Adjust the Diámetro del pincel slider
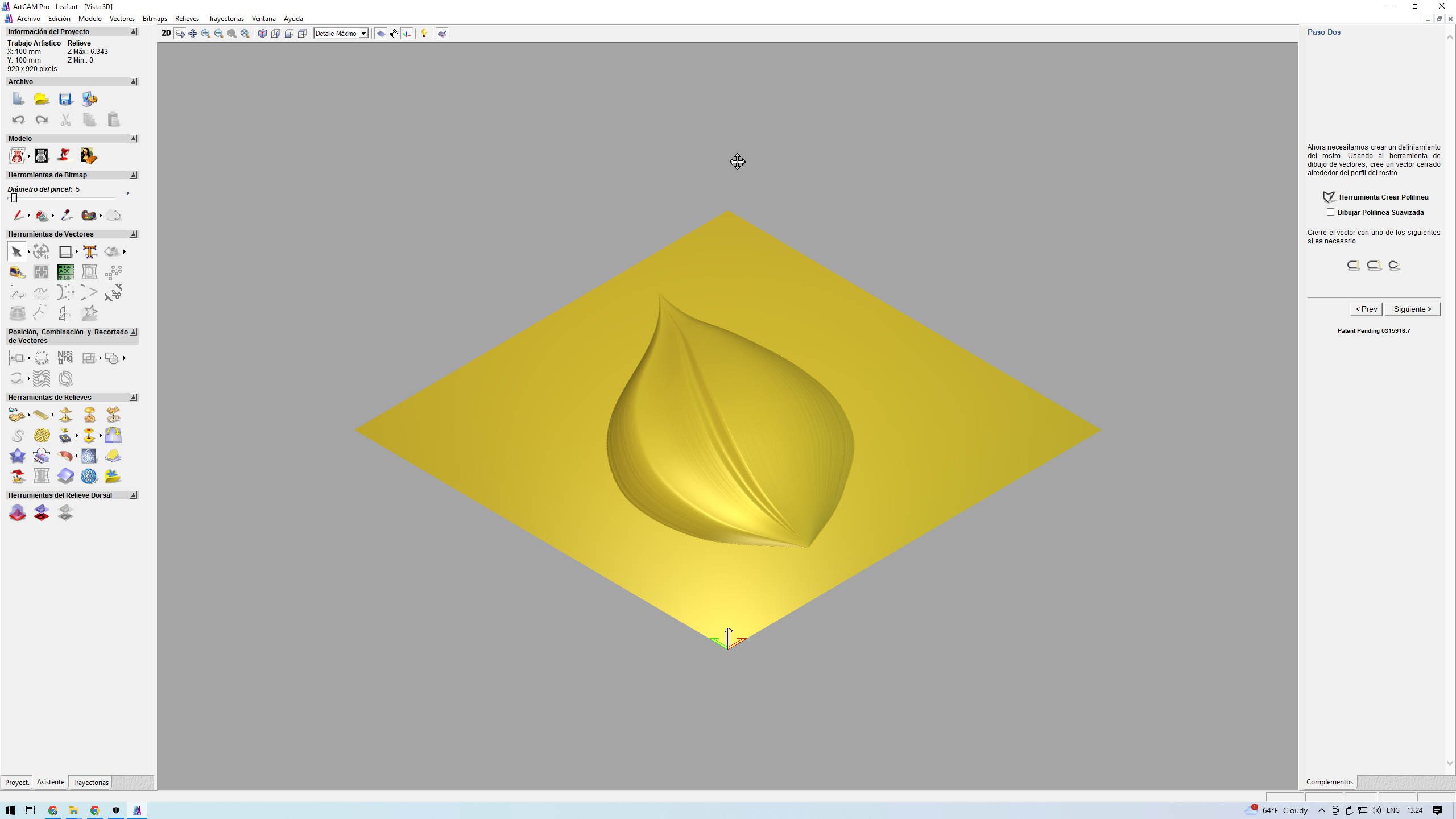 tap(14, 198)
